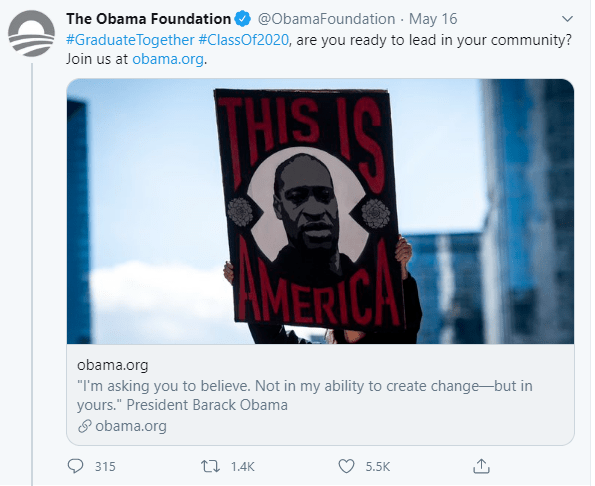Retweet using the retweet arrows icon
Screen dimensions: 595x486
[210, 466]
